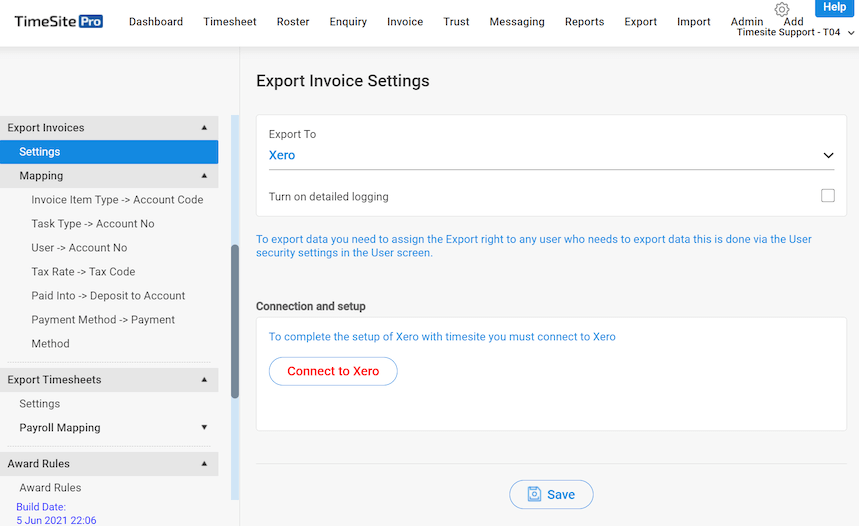The height and width of the screenshot is (526, 859).
Task: Click the TimeSite Pro logo
Action: (59, 21)
